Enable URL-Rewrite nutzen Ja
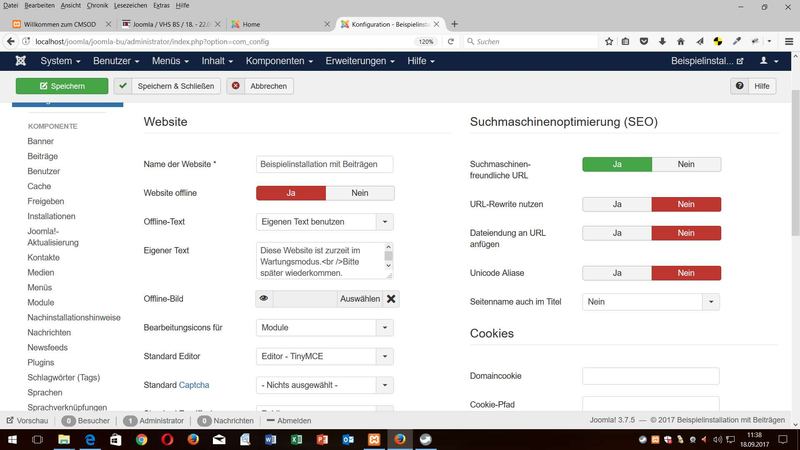This screenshot has height=450, width=800. 617,204
